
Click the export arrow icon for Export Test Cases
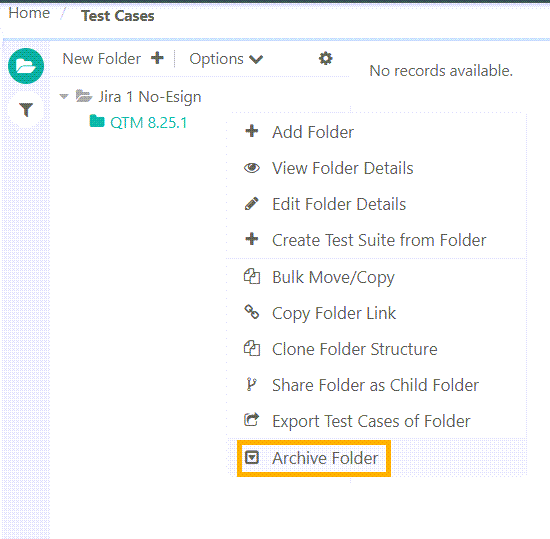(252, 420)
